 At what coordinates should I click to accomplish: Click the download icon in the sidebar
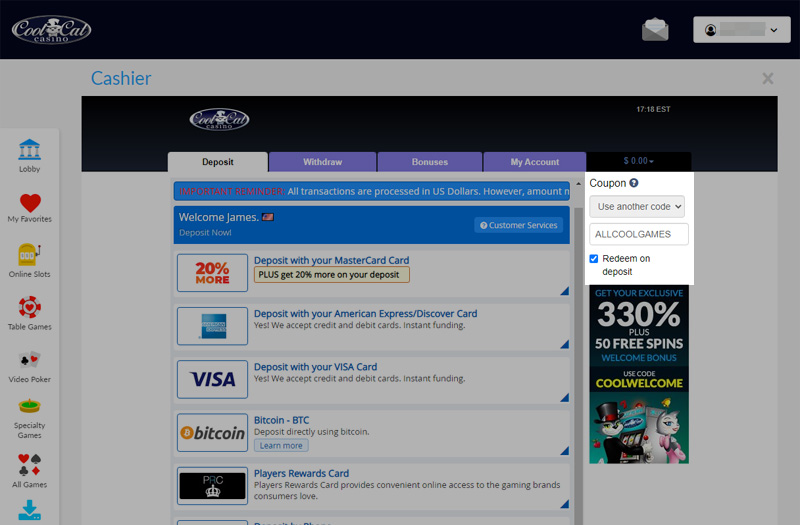pyautogui.click(x=30, y=510)
